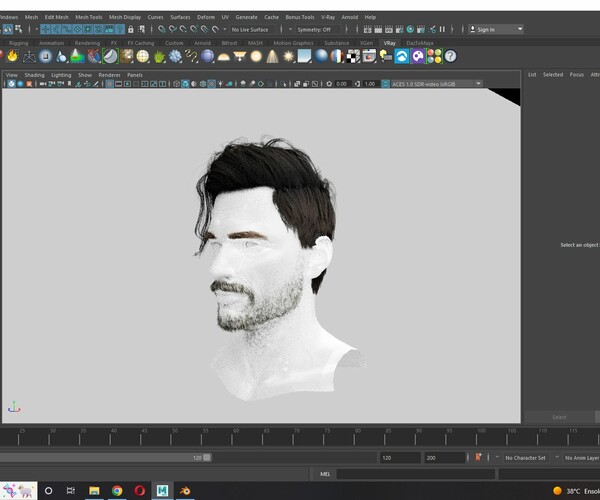Toggle snap to grids in status line
The image size is (600, 500).
162,29
